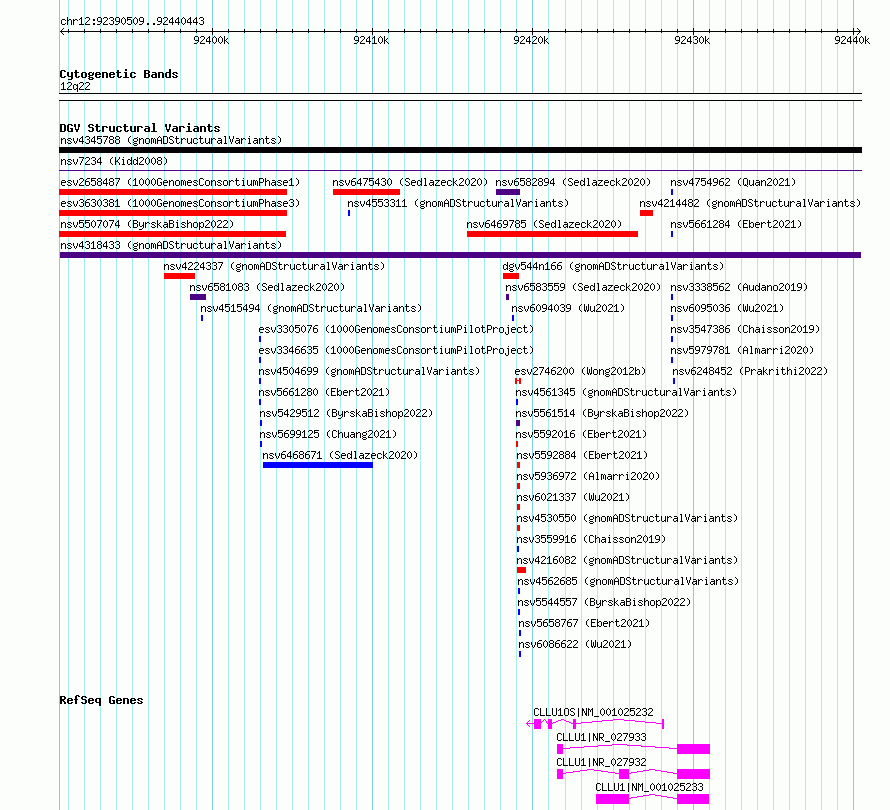The image size is (890, 810).
Task: Open the CLLU1OS|NM_001025232 gene label
Action: pyautogui.click(x=593, y=712)
